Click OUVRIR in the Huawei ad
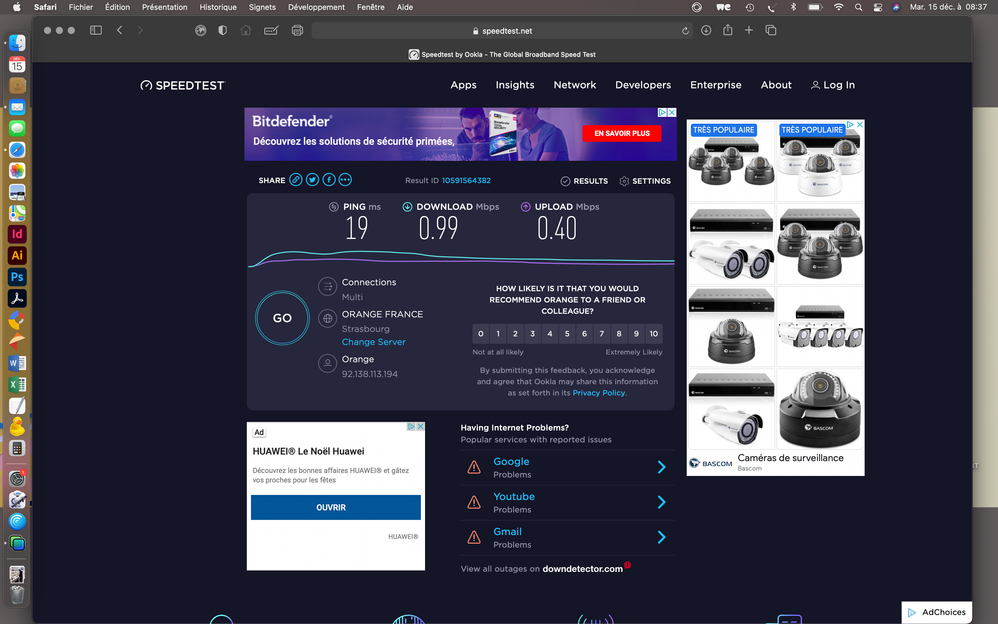Image resolution: width=998 pixels, height=624 pixels. [x=335, y=507]
